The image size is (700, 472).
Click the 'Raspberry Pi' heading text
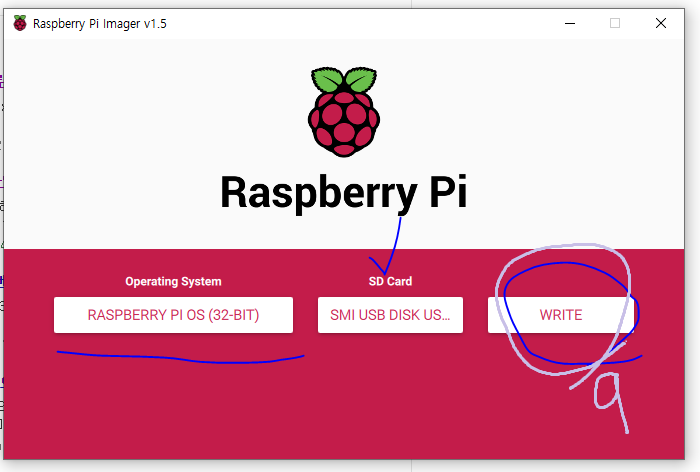pyautogui.click(x=344, y=193)
